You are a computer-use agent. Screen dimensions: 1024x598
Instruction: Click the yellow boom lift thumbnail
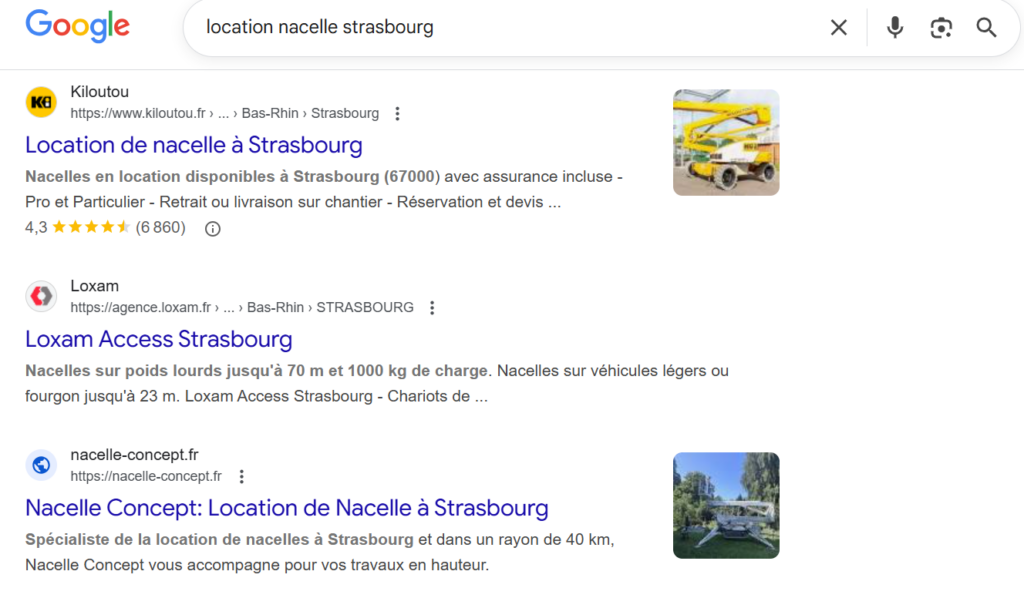725,142
